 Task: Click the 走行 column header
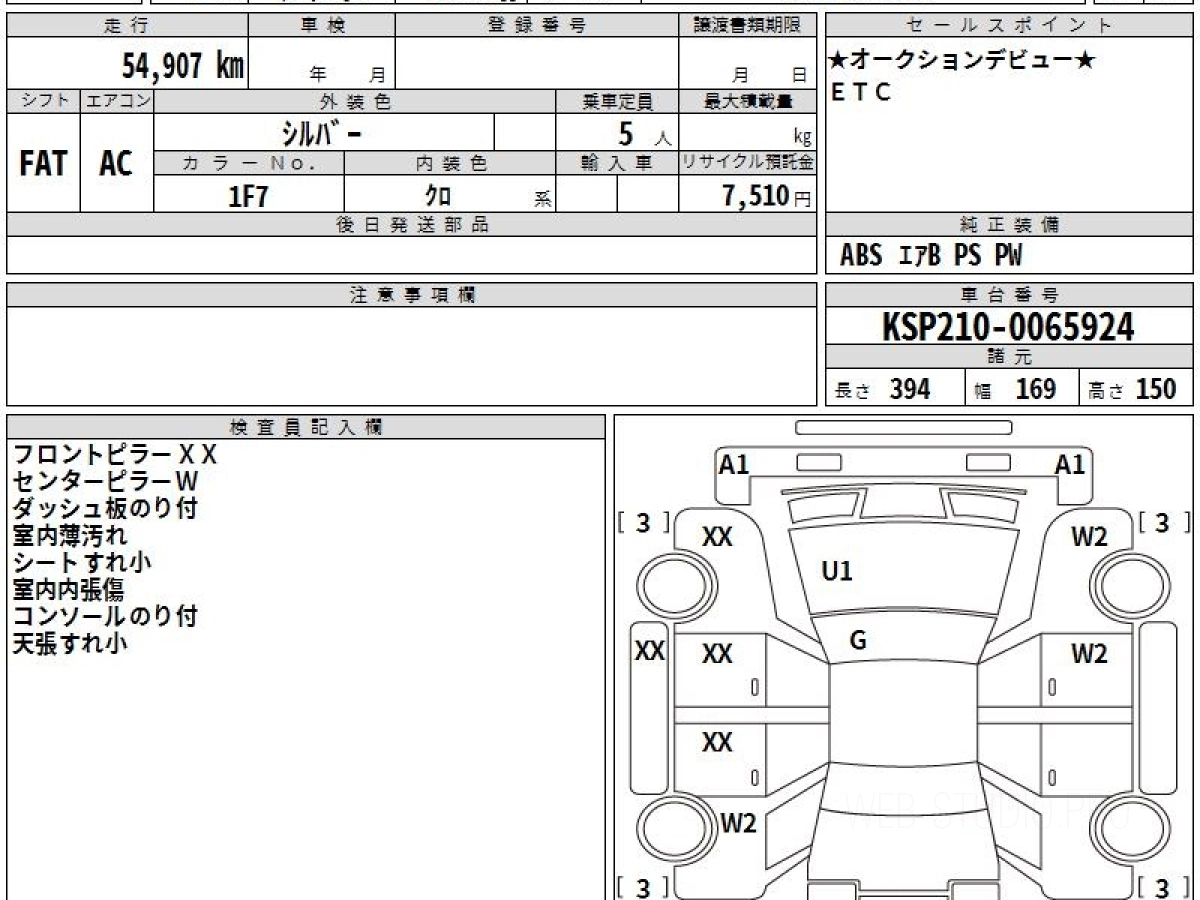[127, 25]
